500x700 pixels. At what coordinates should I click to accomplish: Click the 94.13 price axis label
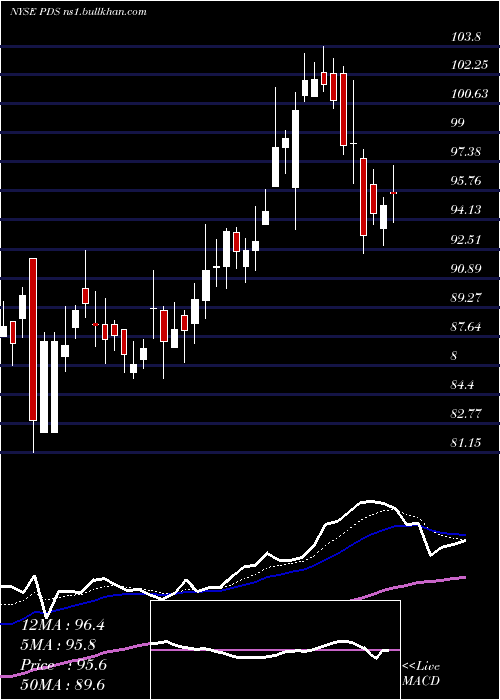tap(466, 210)
